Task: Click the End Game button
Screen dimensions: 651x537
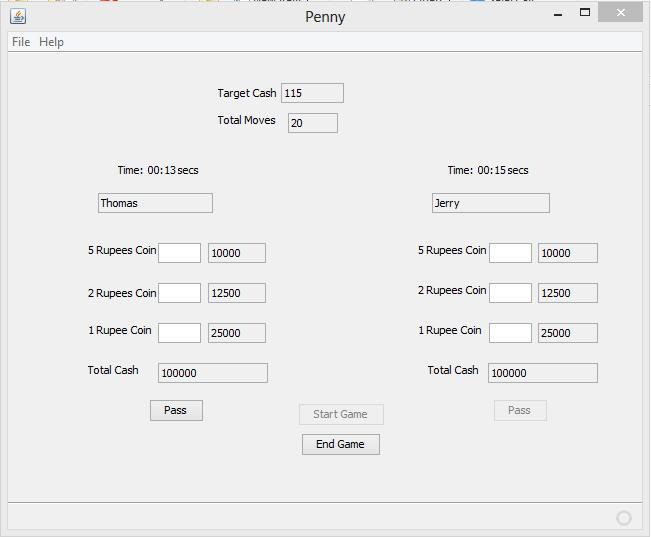Action: [340, 444]
